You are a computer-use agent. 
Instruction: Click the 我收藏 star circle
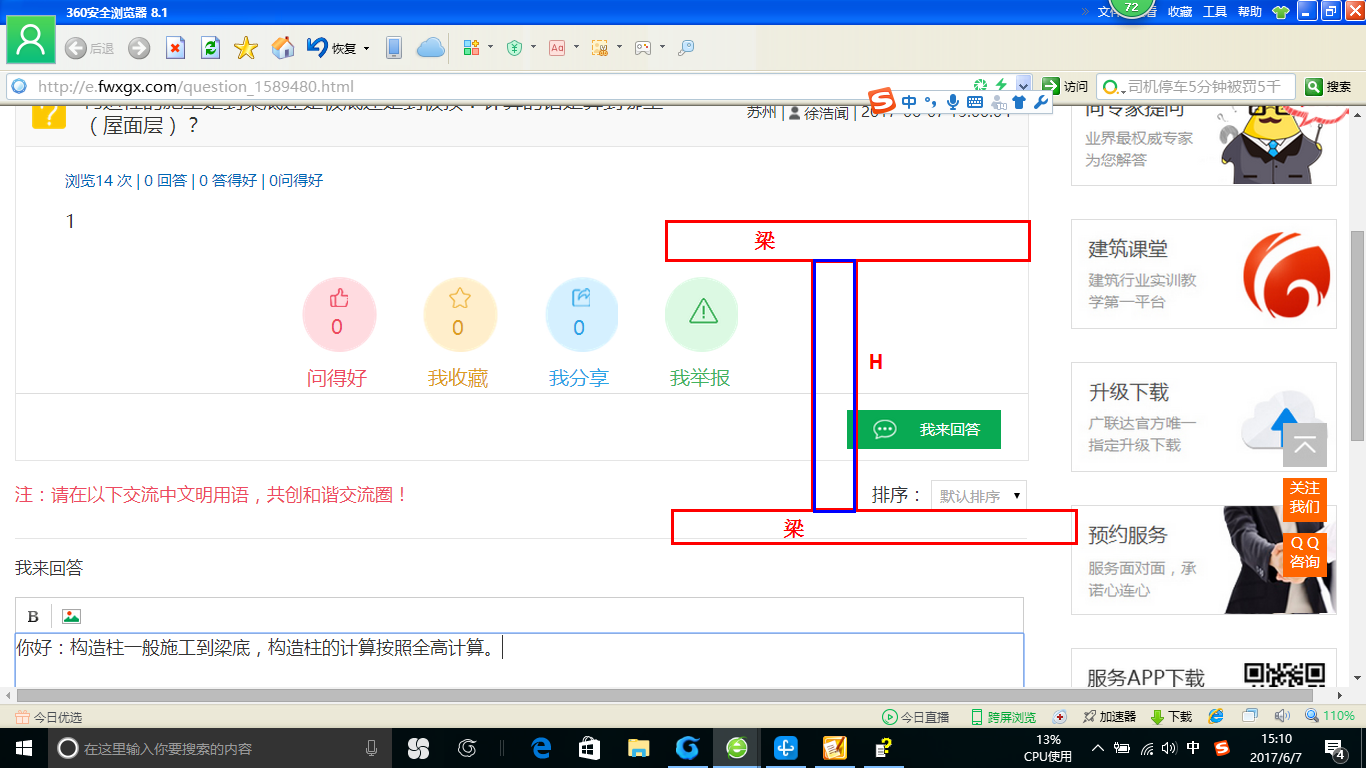click(460, 314)
